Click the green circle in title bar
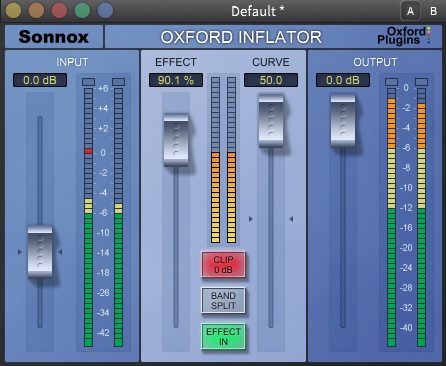 pos(82,10)
